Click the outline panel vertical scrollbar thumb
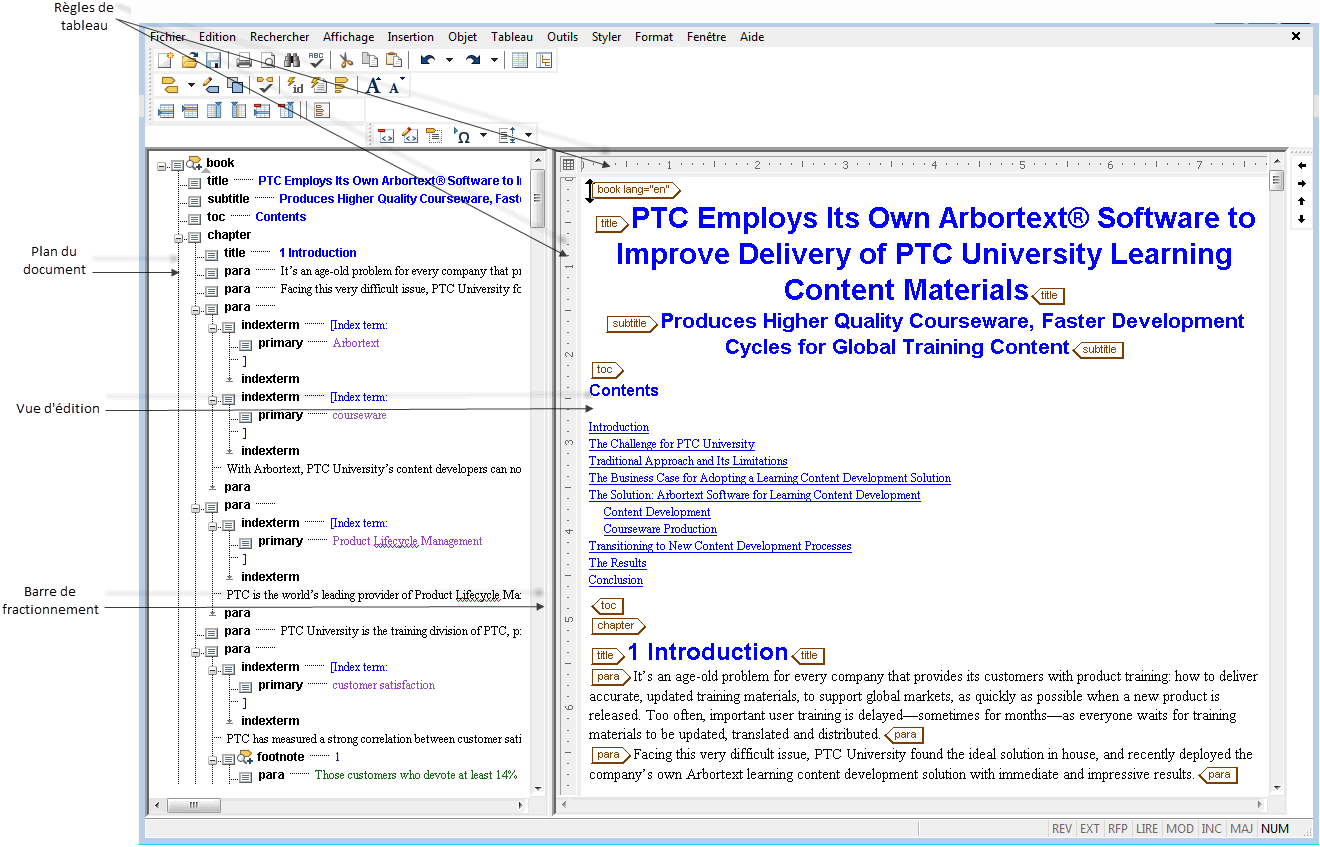The image size is (1320, 847). 538,198
